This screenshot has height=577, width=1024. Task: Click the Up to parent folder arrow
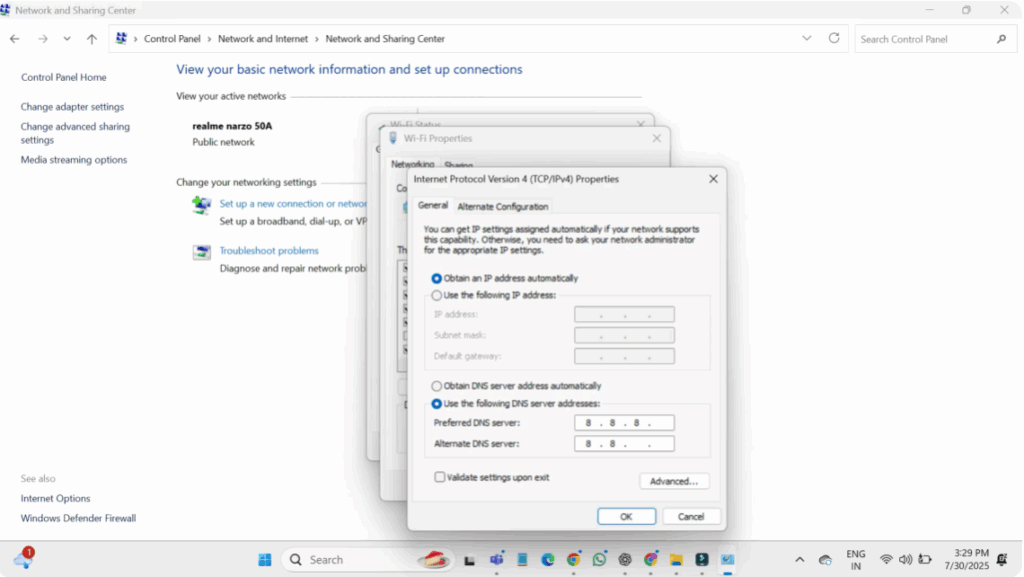click(92, 39)
